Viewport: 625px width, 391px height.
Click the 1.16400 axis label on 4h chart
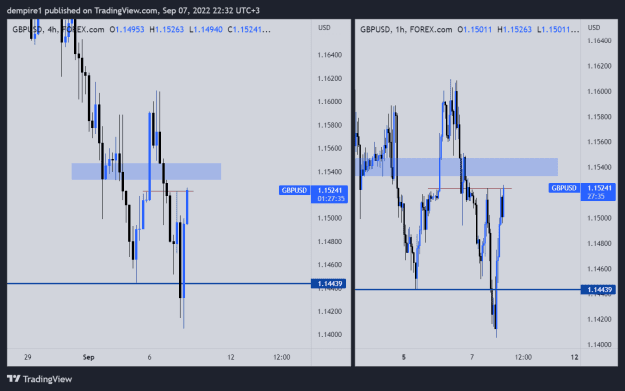point(330,55)
